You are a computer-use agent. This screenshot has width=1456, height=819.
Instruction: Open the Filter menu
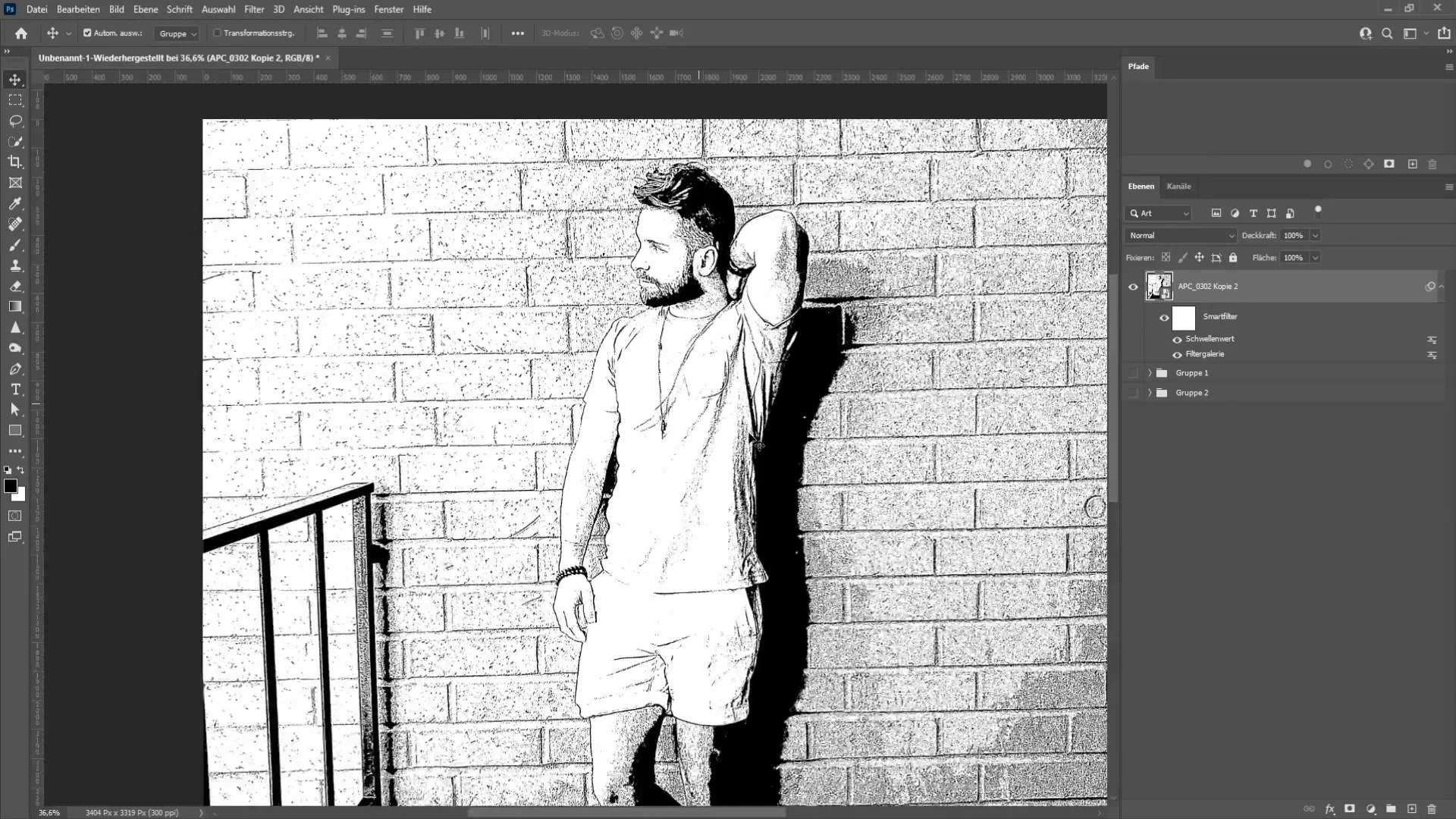tap(253, 9)
